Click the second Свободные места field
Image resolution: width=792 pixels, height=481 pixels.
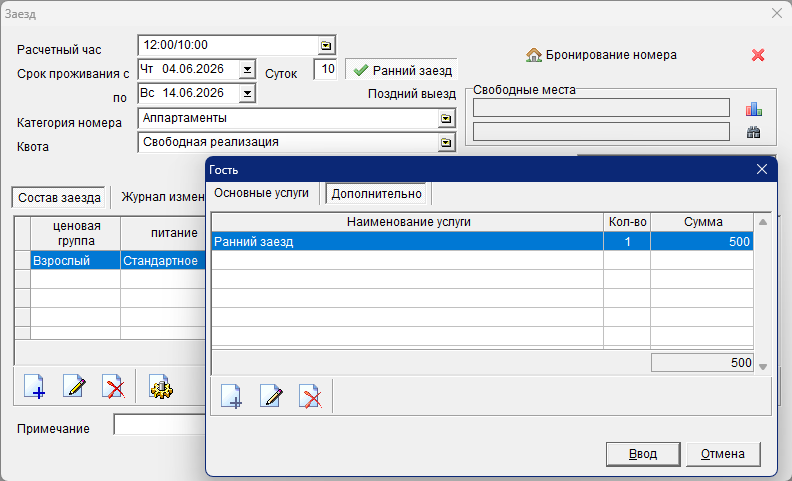(x=601, y=132)
